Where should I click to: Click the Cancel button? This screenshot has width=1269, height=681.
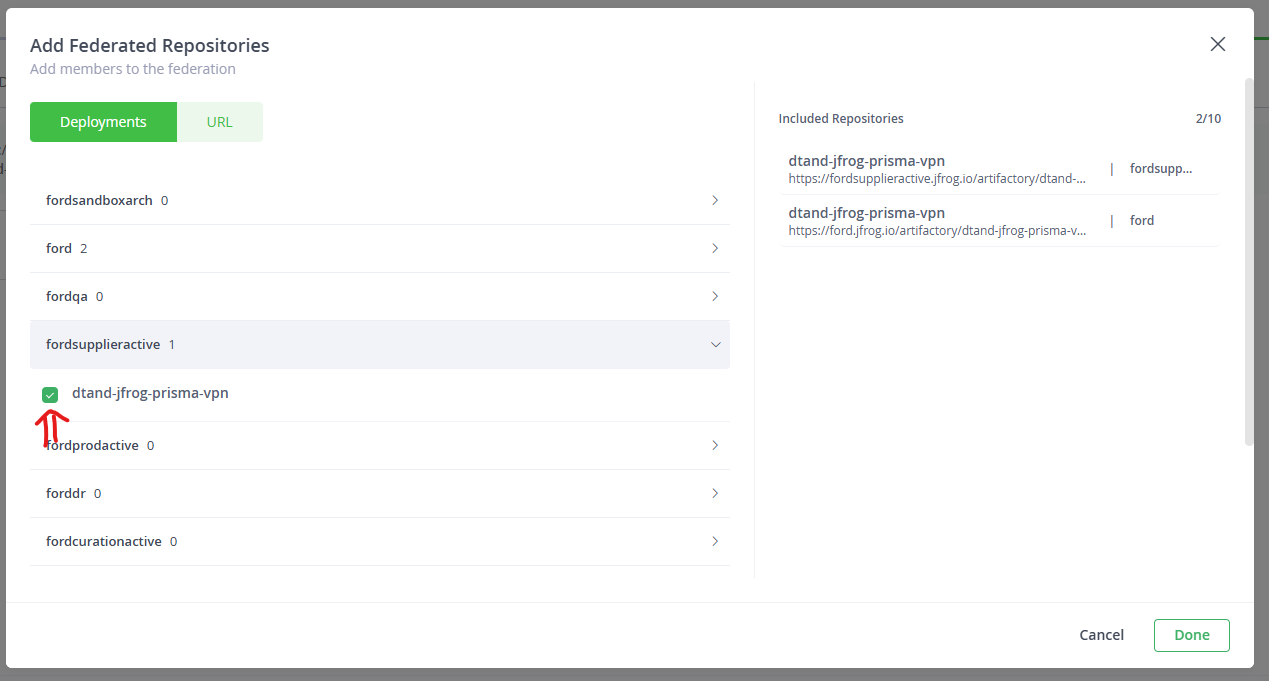pyautogui.click(x=1101, y=635)
